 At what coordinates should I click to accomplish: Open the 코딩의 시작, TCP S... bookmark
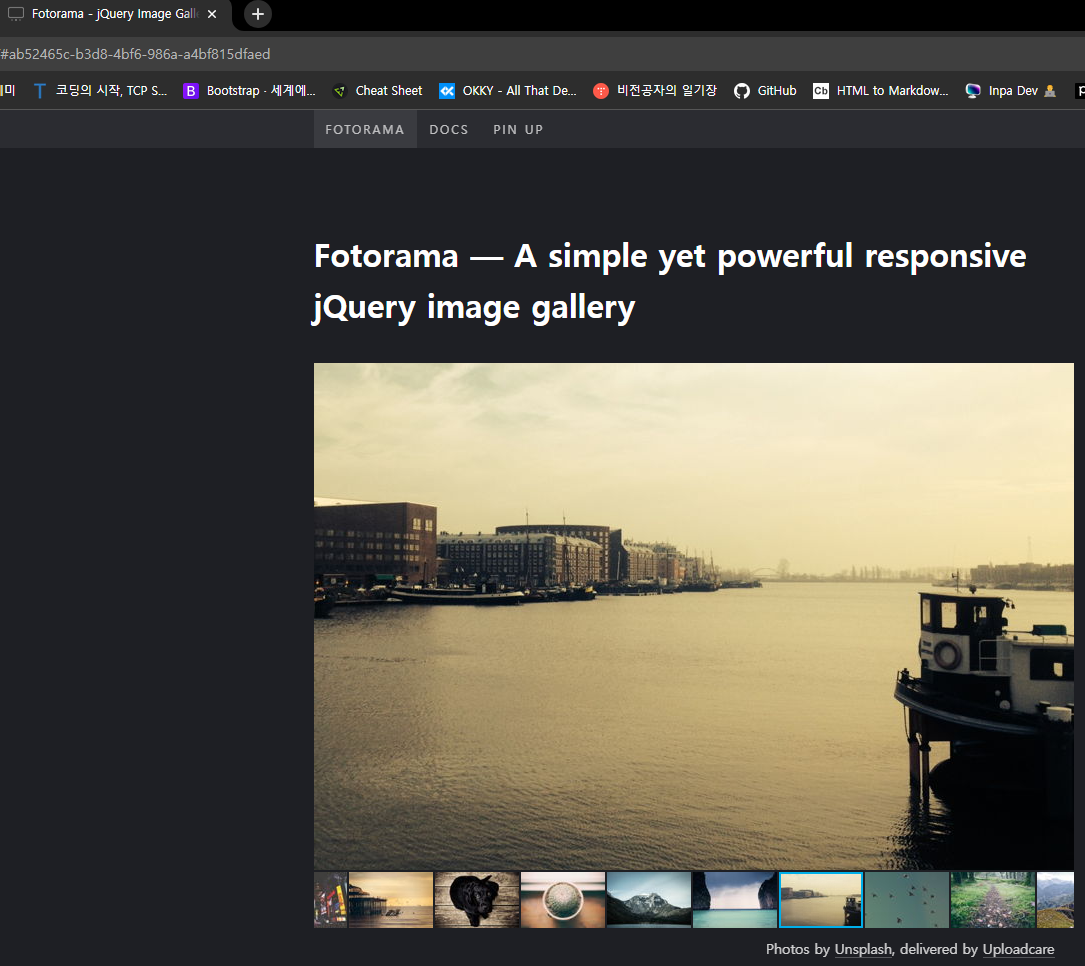[100, 91]
